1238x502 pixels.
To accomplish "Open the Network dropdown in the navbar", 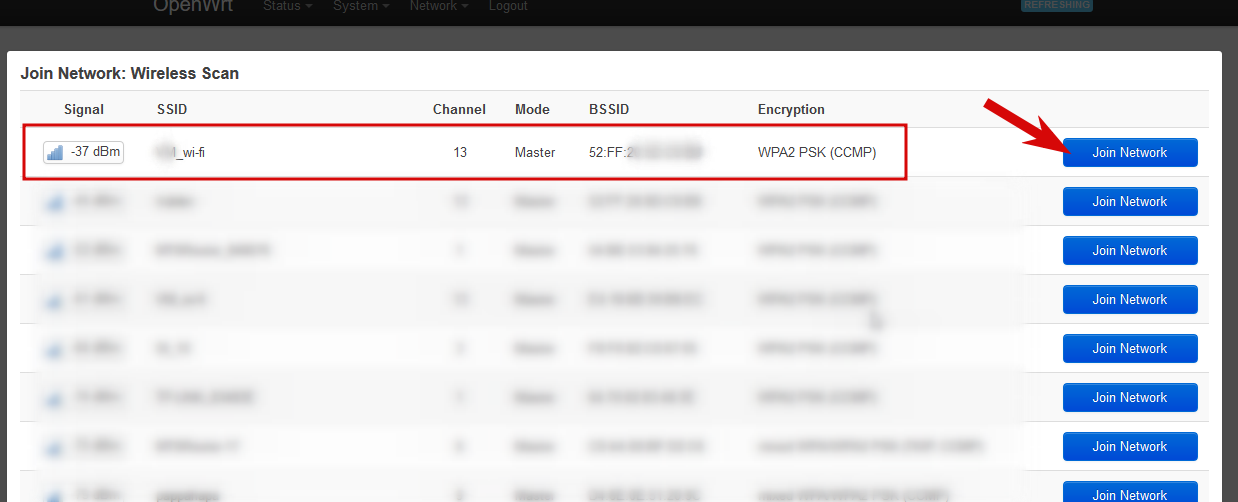I will [x=439, y=6].
